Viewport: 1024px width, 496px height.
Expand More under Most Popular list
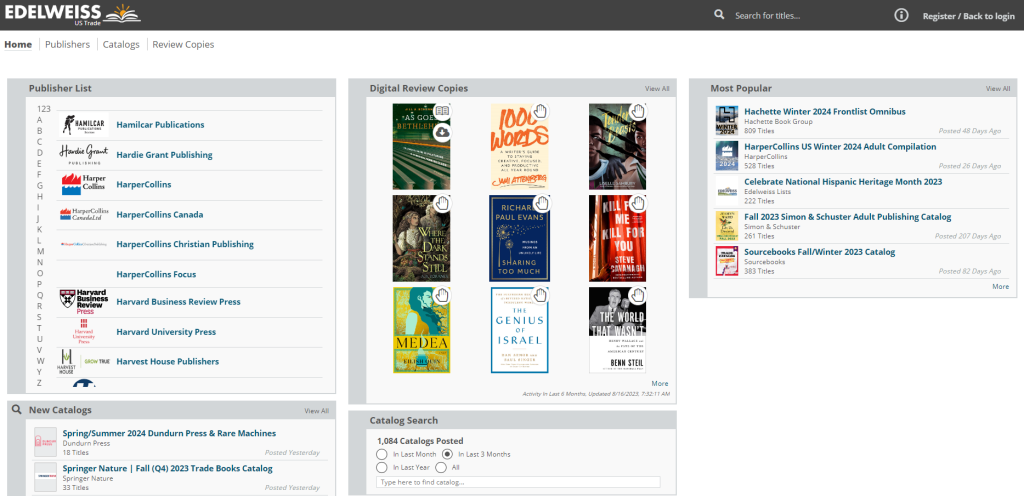1000,286
